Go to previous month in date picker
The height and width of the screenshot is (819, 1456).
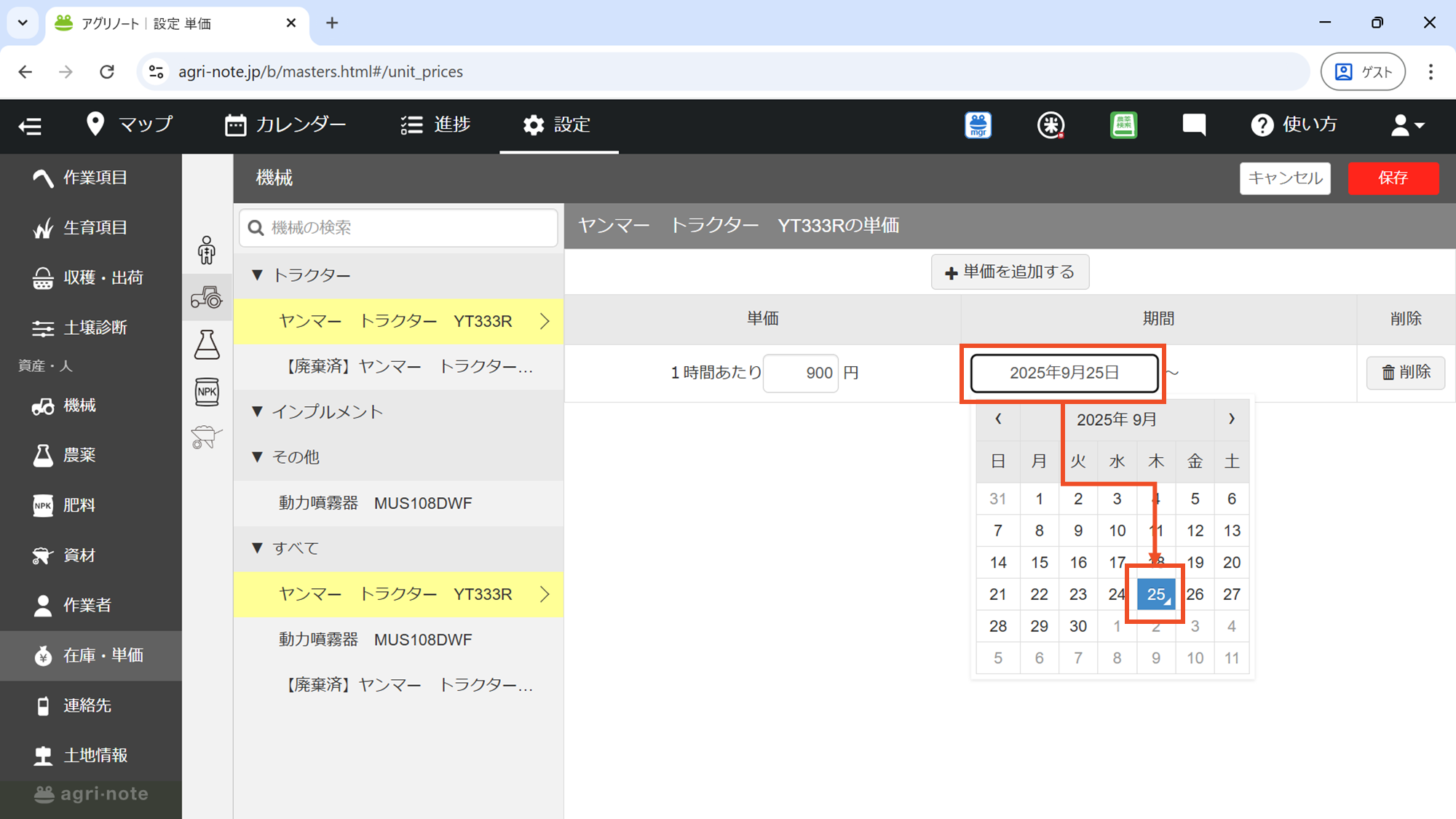(x=998, y=419)
